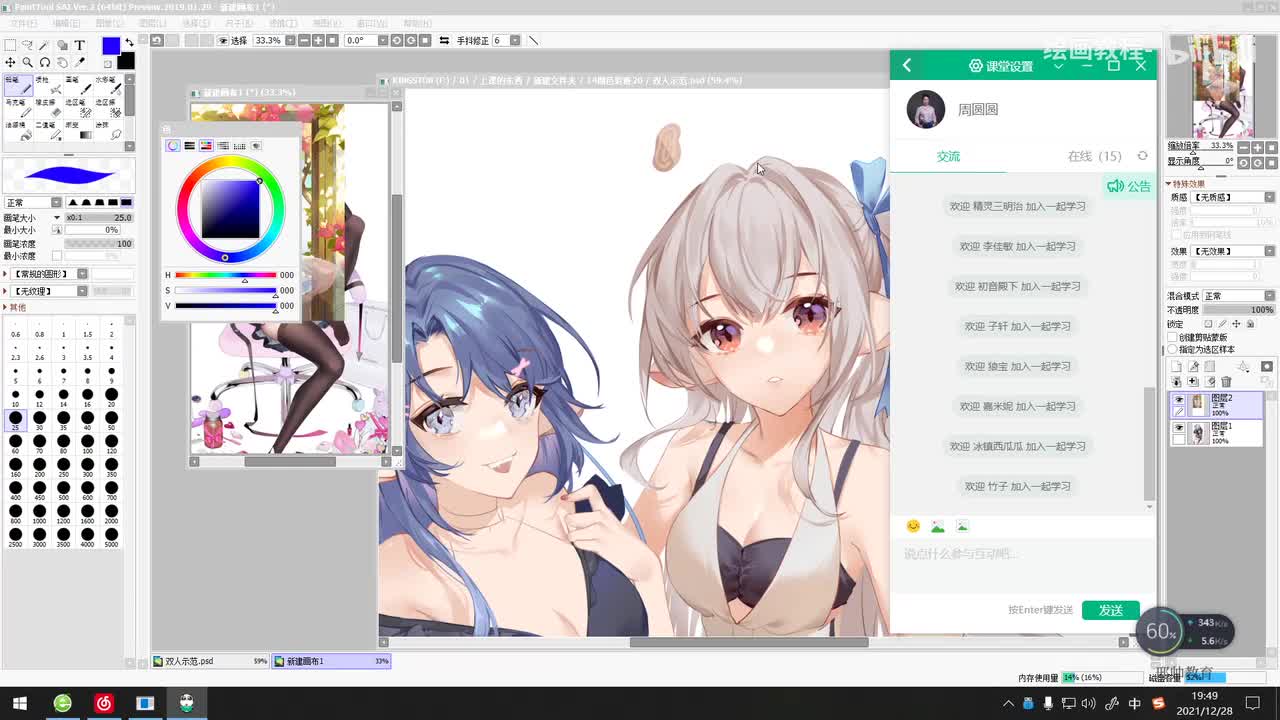Toggle selection visibility eye in toolbar
Screen dimensions: 1280x720
point(223,41)
